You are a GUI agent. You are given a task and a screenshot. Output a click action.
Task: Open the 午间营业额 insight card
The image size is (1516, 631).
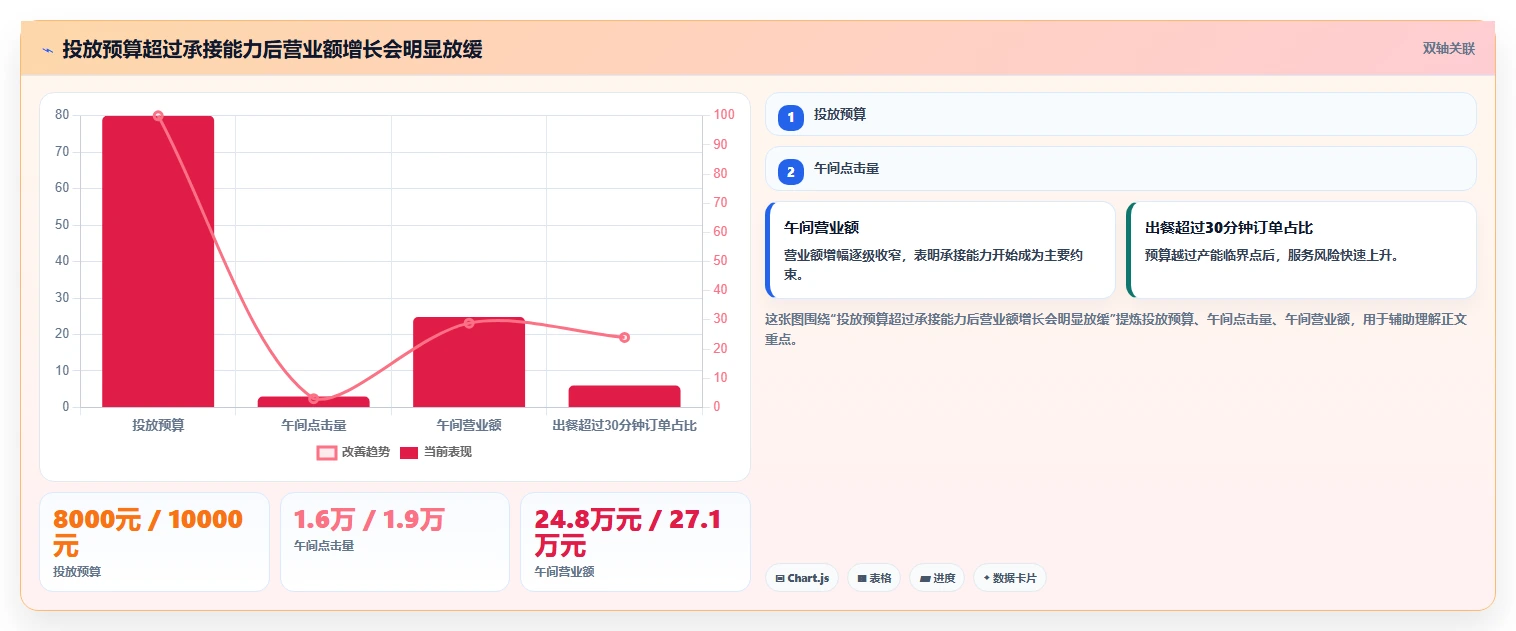tap(940, 250)
